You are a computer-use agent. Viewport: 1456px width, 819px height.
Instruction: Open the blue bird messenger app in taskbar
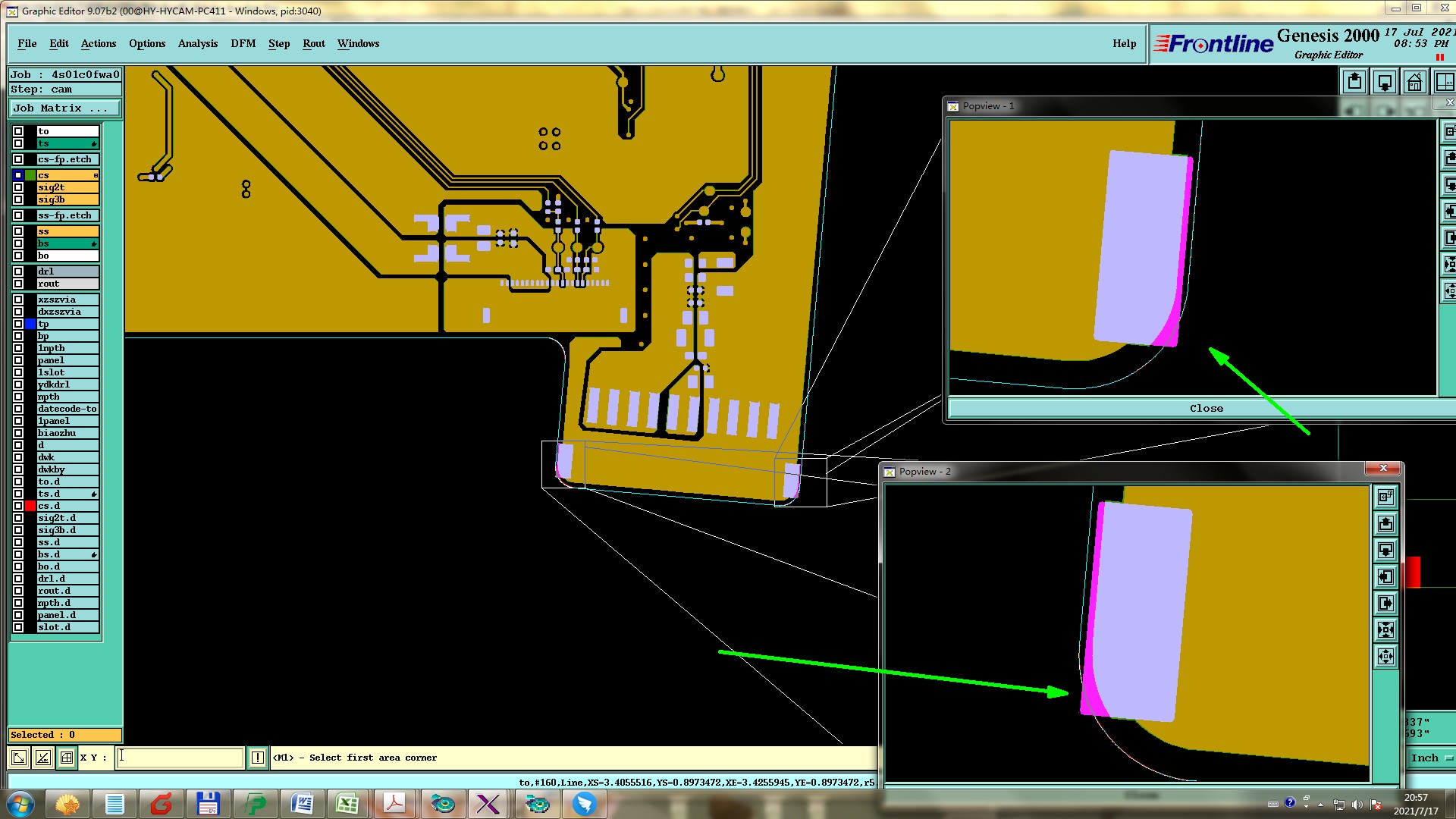point(584,804)
